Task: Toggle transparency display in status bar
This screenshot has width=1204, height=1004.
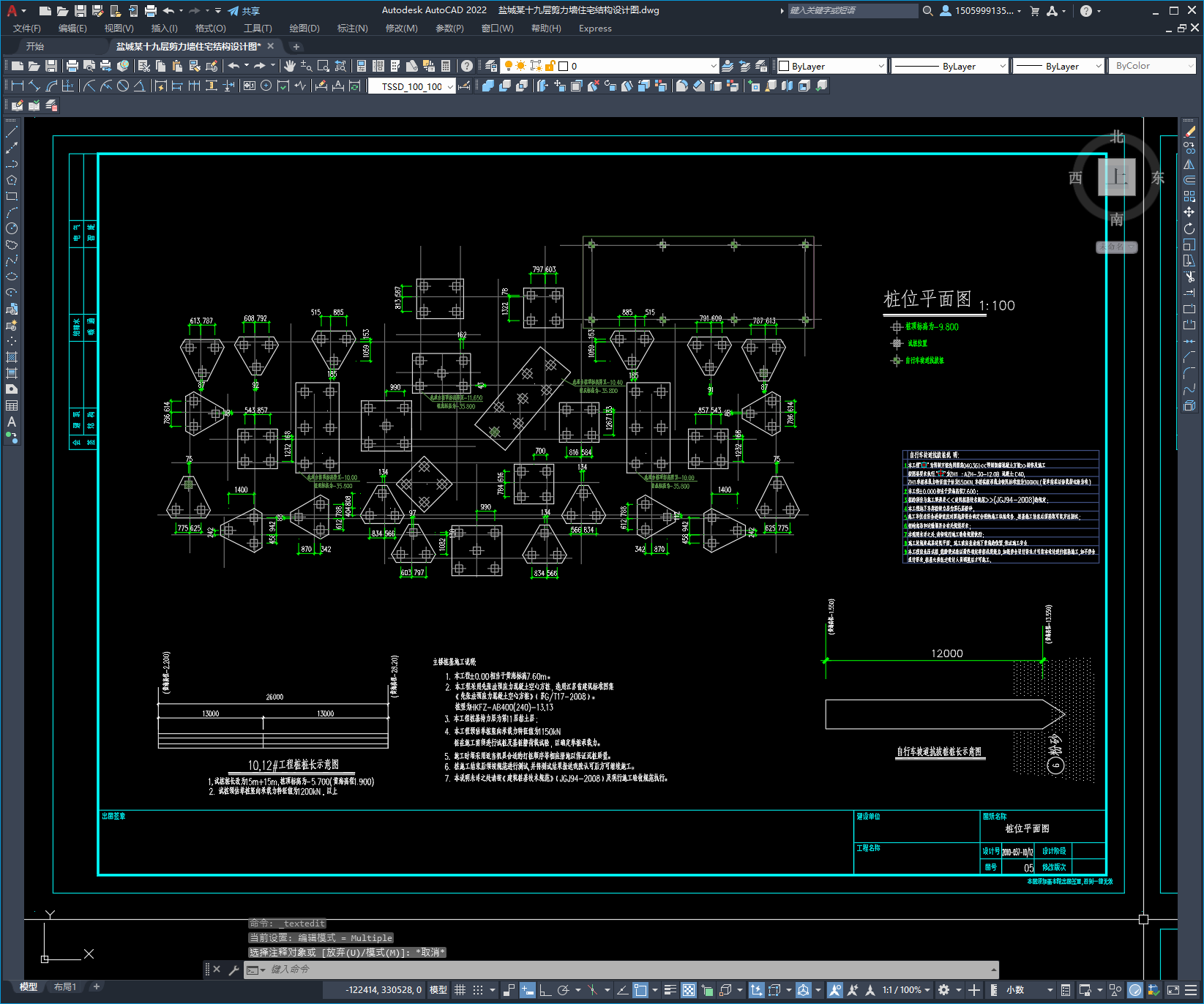Action: pos(689,990)
